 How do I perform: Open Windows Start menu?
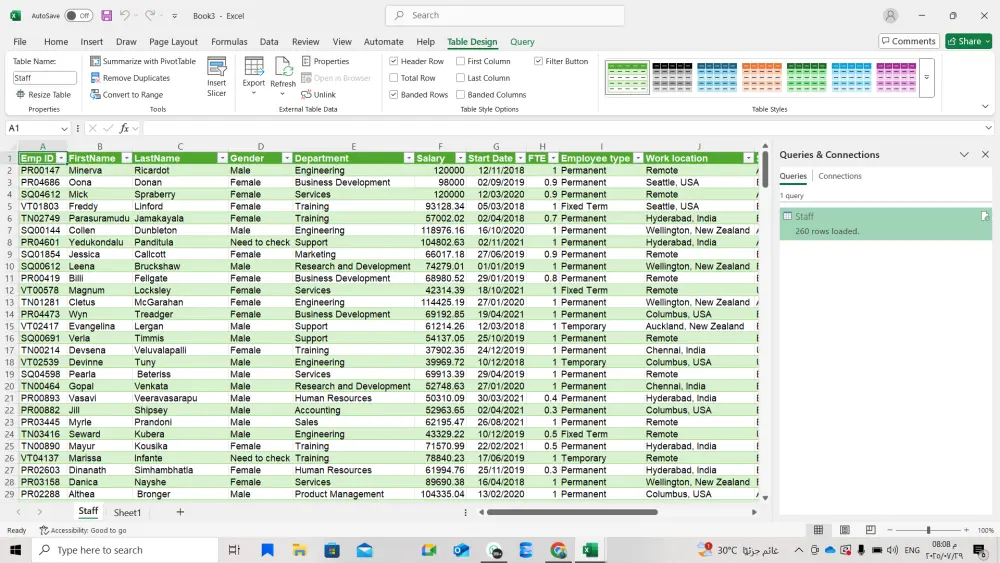point(15,550)
